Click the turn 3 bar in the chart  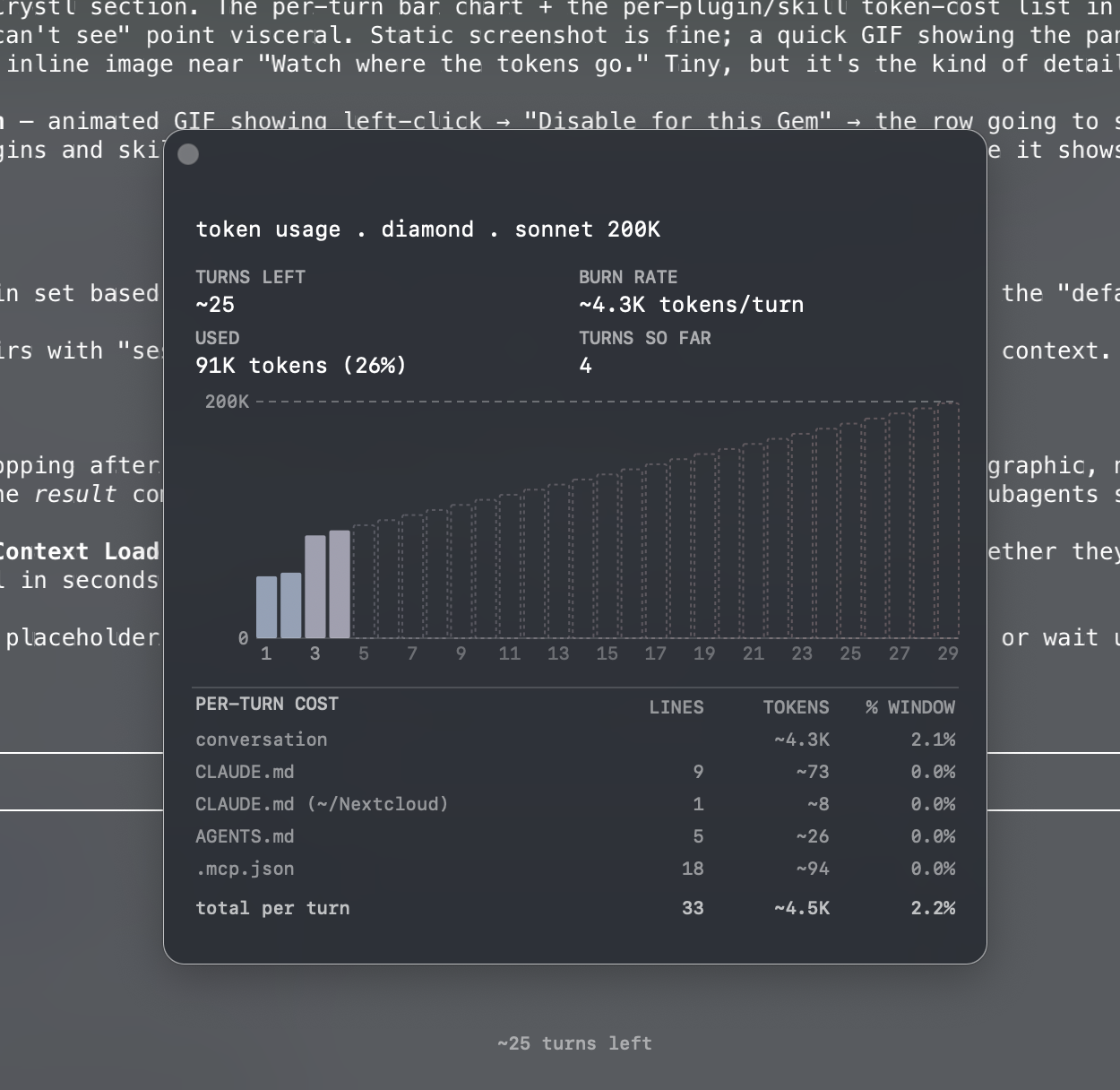(315, 587)
